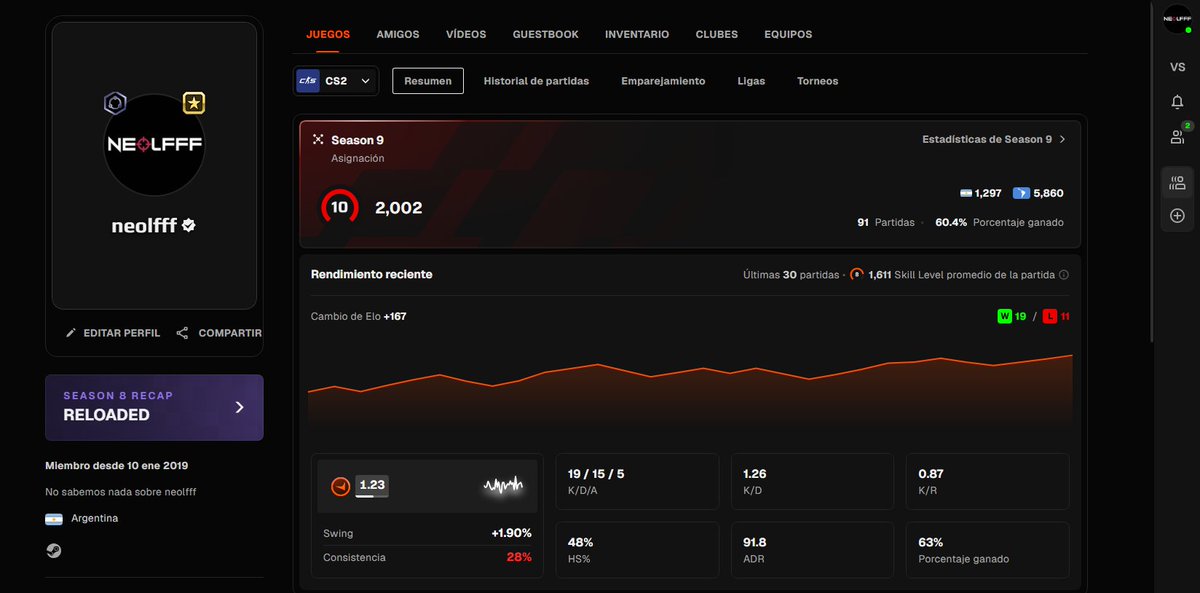Click the Cambio de Elo +167 label
1200x593 pixels.
358,316
